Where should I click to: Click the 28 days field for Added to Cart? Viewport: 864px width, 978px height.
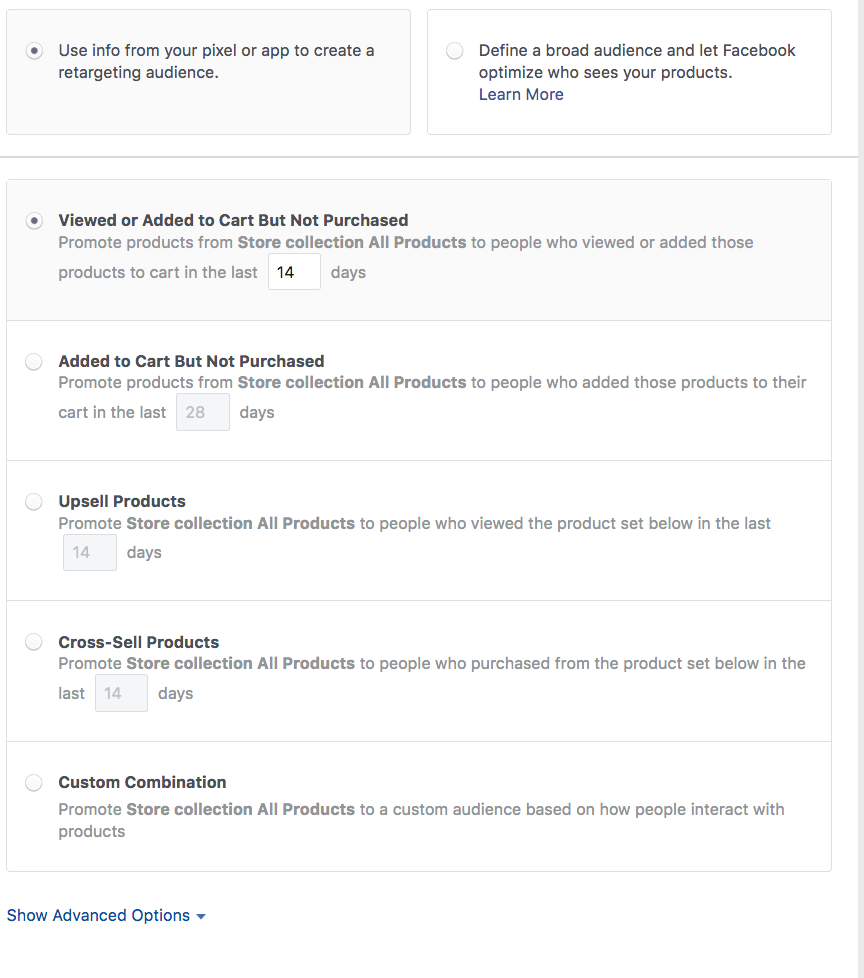[203, 412]
